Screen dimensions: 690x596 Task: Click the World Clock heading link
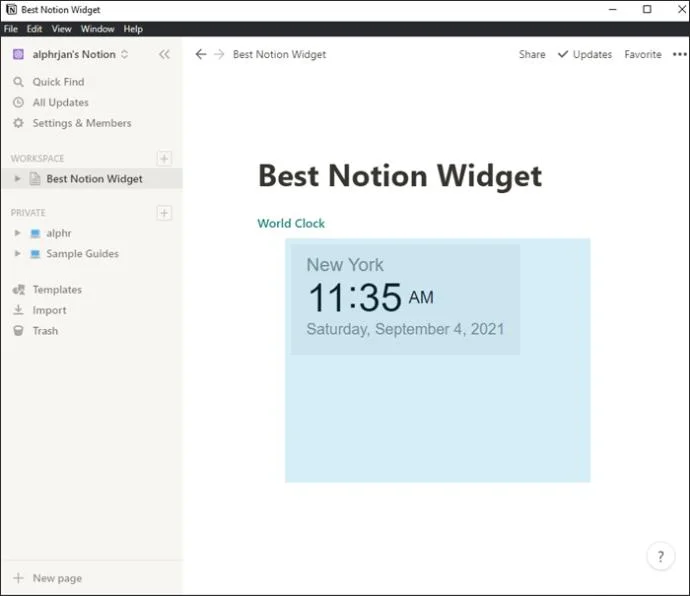click(x=291, y=223)
